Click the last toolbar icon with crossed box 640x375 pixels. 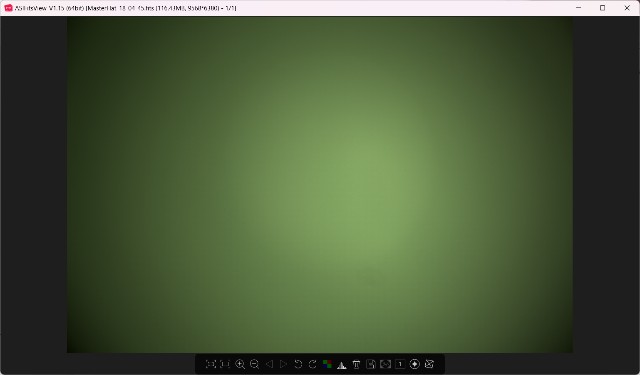point(429,364)
